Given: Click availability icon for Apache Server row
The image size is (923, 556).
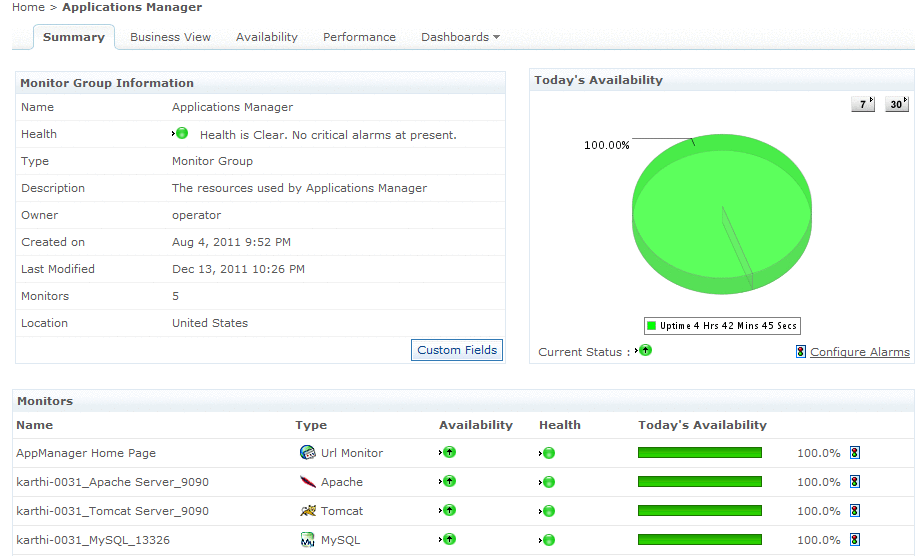Looking at the screenshot, I should (x=449, y=481).
